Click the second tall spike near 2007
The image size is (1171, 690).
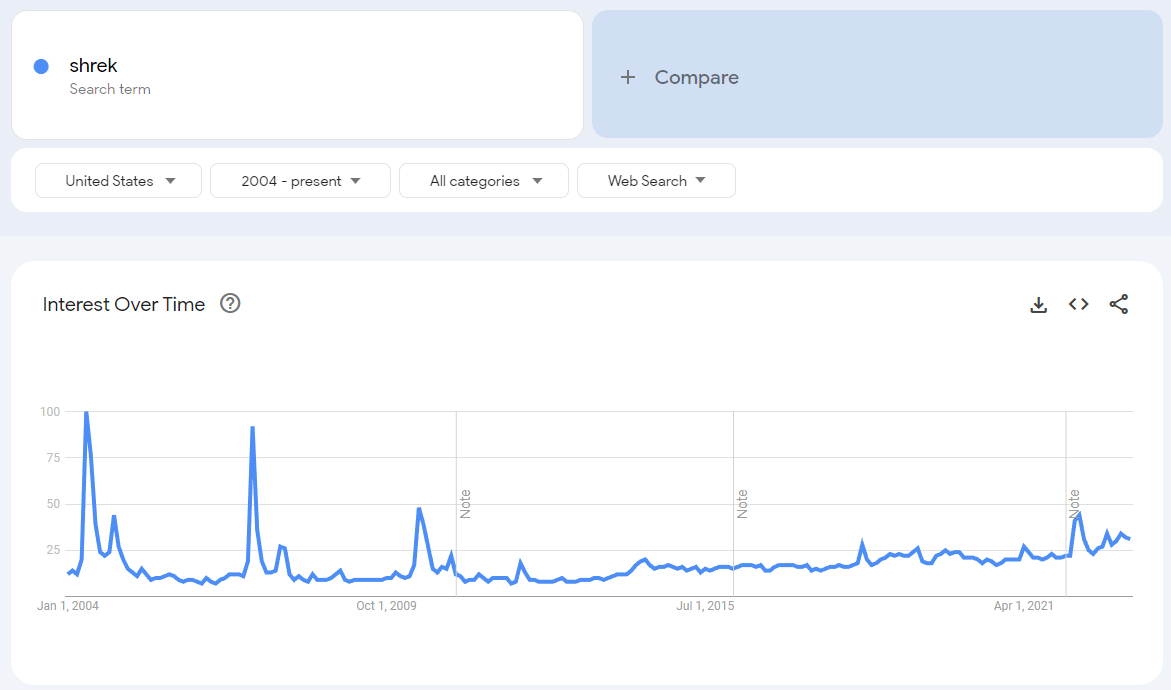coord(253,427)
